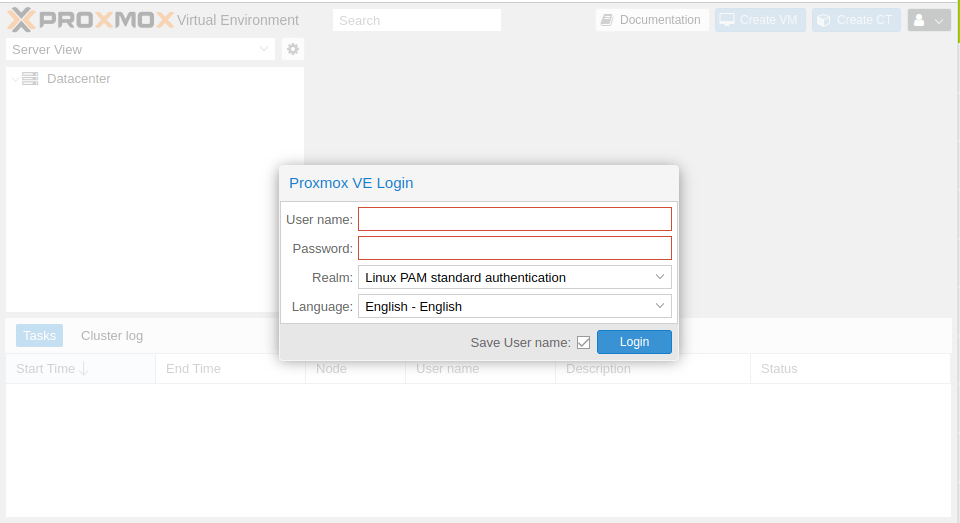The width and height of the screenshot is (960, 523).
Task: Select Datacenter in the tree
Action: (x=79, y=78)
